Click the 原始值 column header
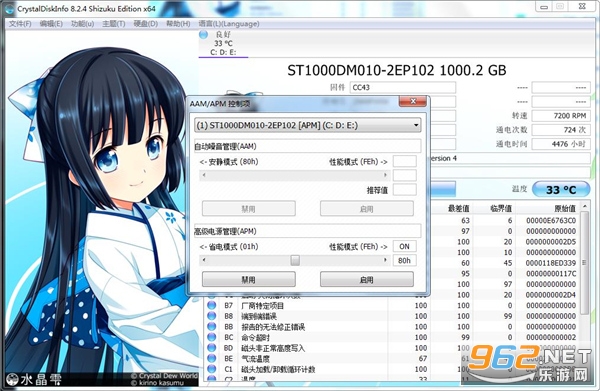The image size is (600, 391). click(x=548, y=208)
